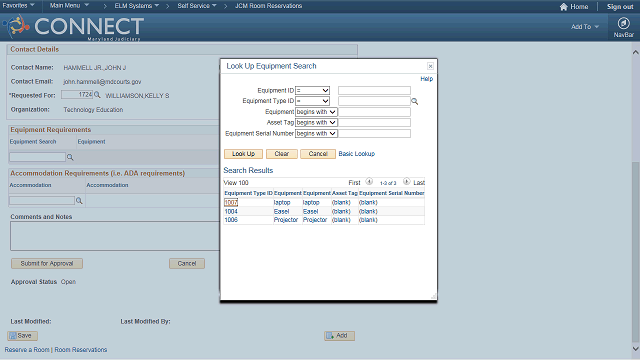Click First link in results pager
The image size is (640, 360).
pos(354,183)
